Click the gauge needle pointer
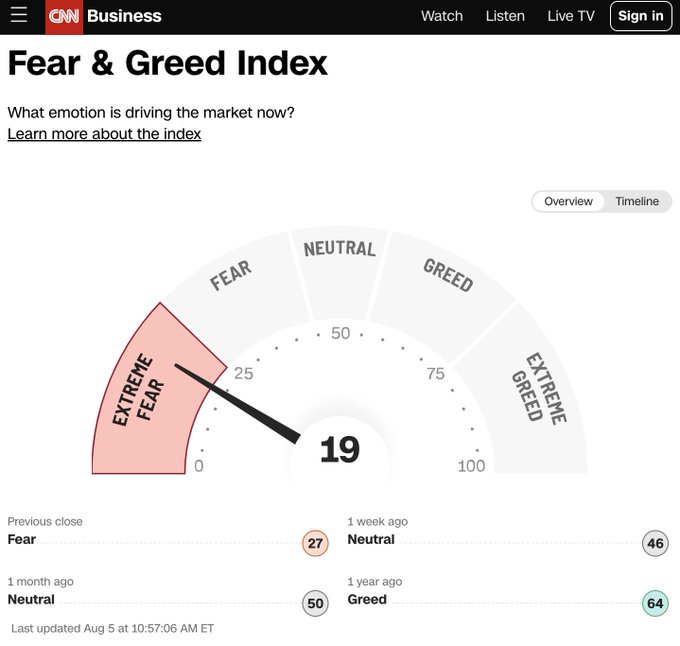Viewport: 680px width, 646px height. click(240, 404)
